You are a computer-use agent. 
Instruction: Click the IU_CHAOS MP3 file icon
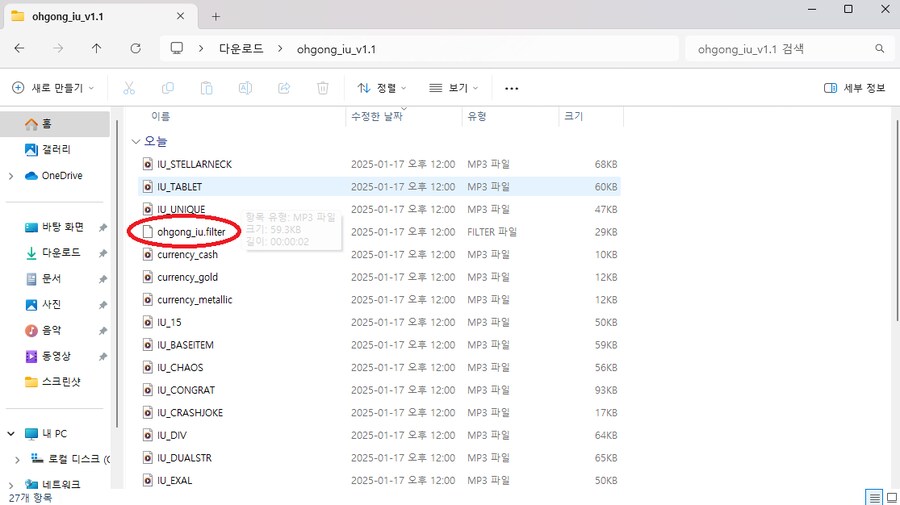pos(148,367)
